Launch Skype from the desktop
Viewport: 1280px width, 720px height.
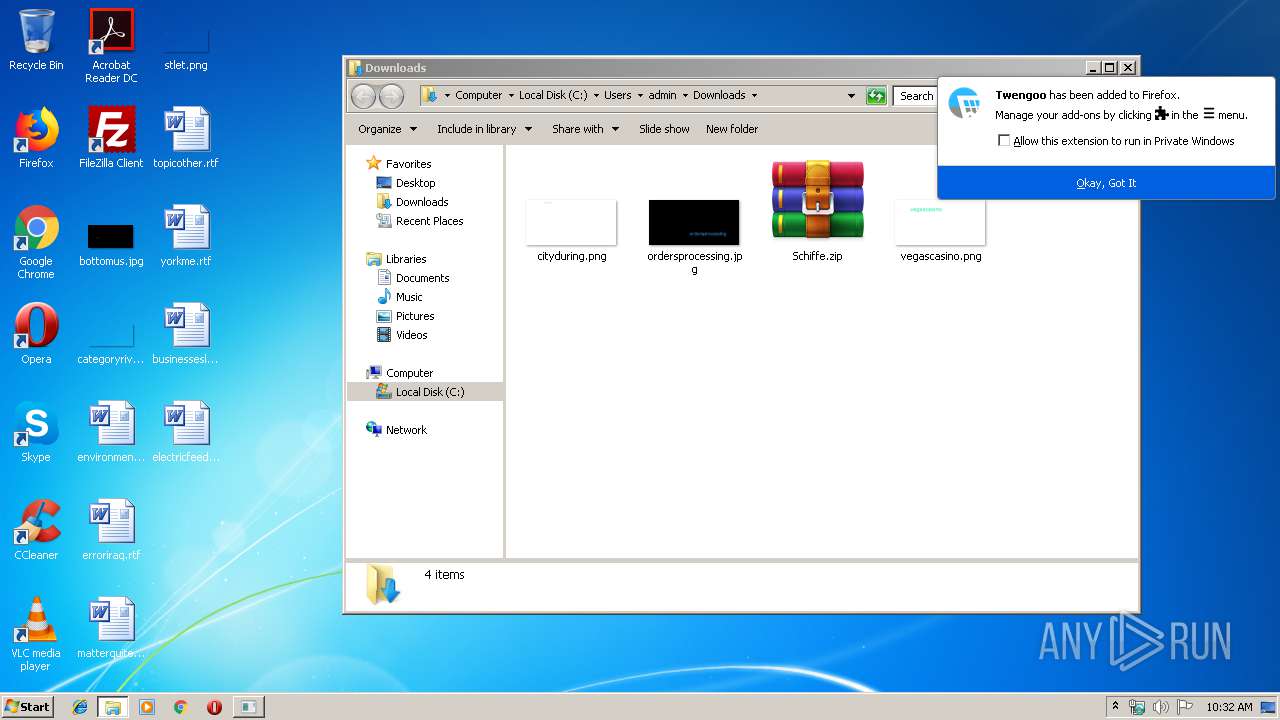coord(36,432)
